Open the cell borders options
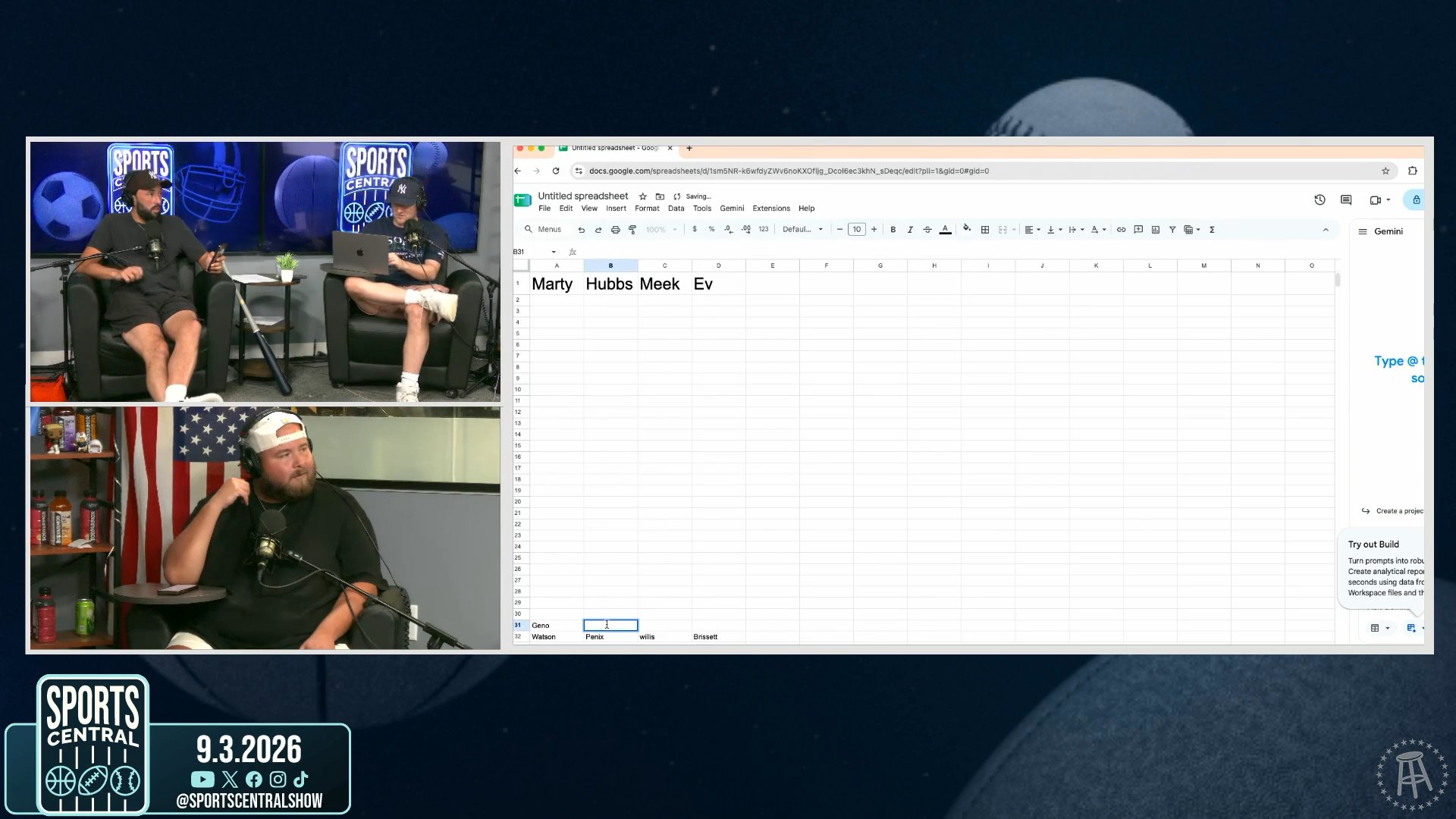The image size is (1456, 819). pos(985,230)
